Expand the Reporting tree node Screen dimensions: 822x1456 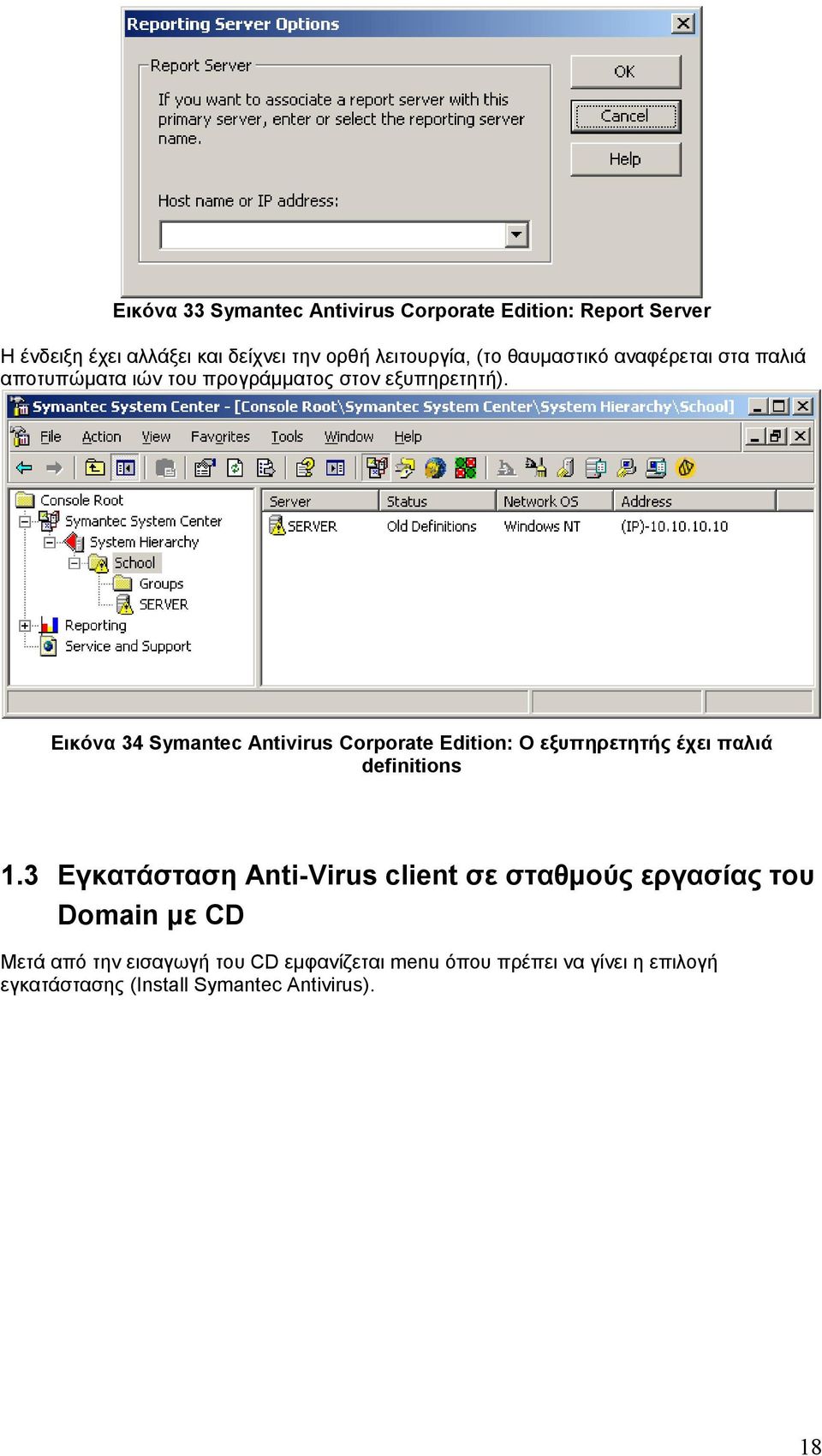coord(25,626)
